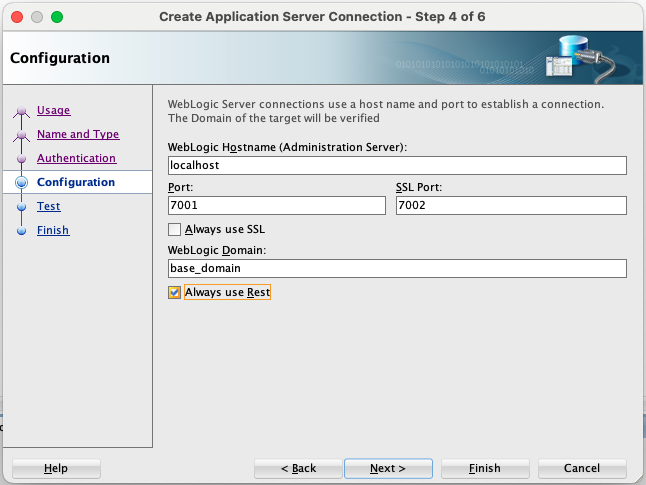
Task: Jump to the Authentication step
Action: point(76,158)
